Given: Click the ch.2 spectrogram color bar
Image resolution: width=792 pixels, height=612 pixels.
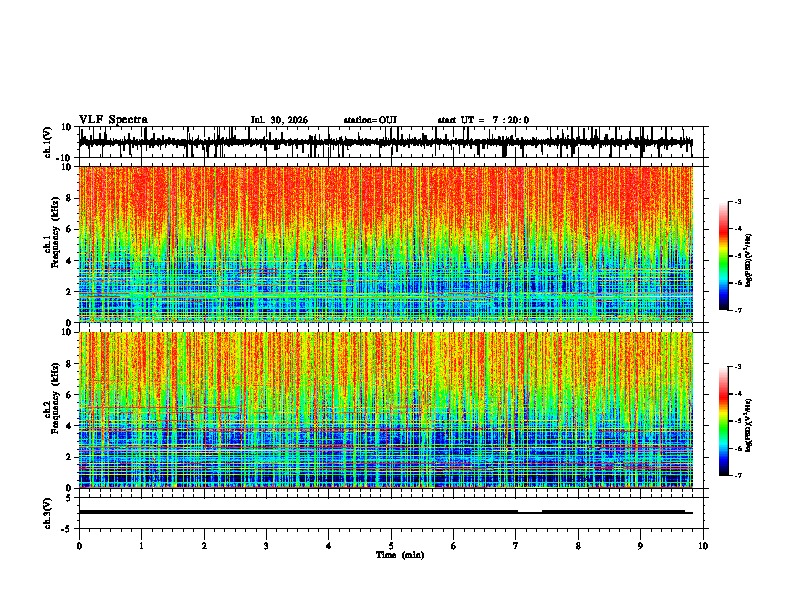Looking at the screenshot, I should pos(724,421).
